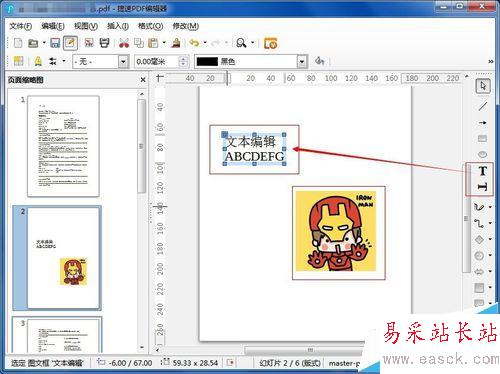Open the 插入(I) menu
Screen dimensions: 500x374
(118, 26)
